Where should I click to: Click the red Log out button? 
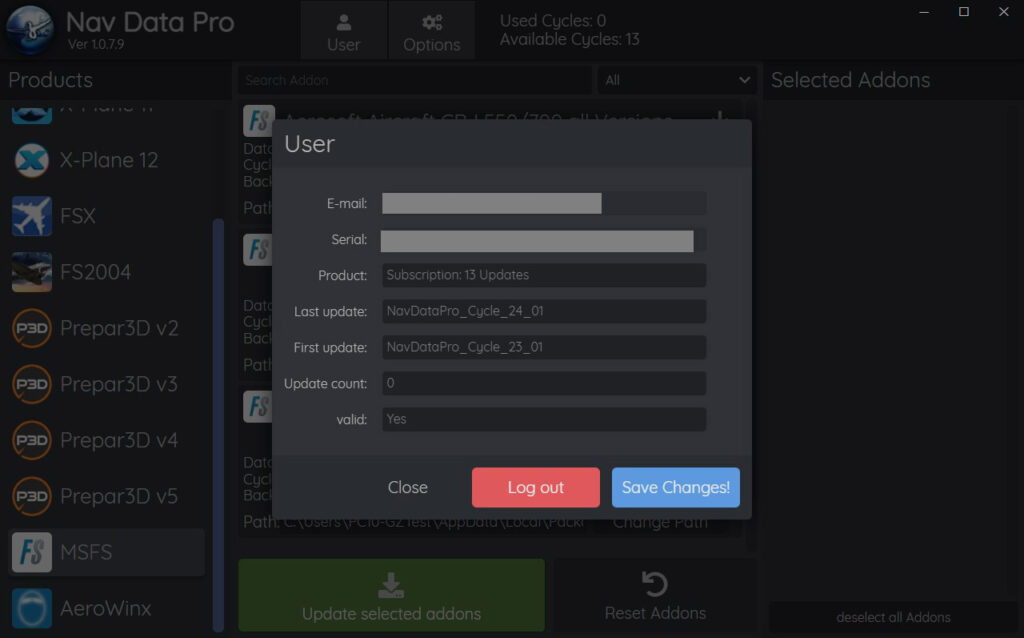(536, 487)
